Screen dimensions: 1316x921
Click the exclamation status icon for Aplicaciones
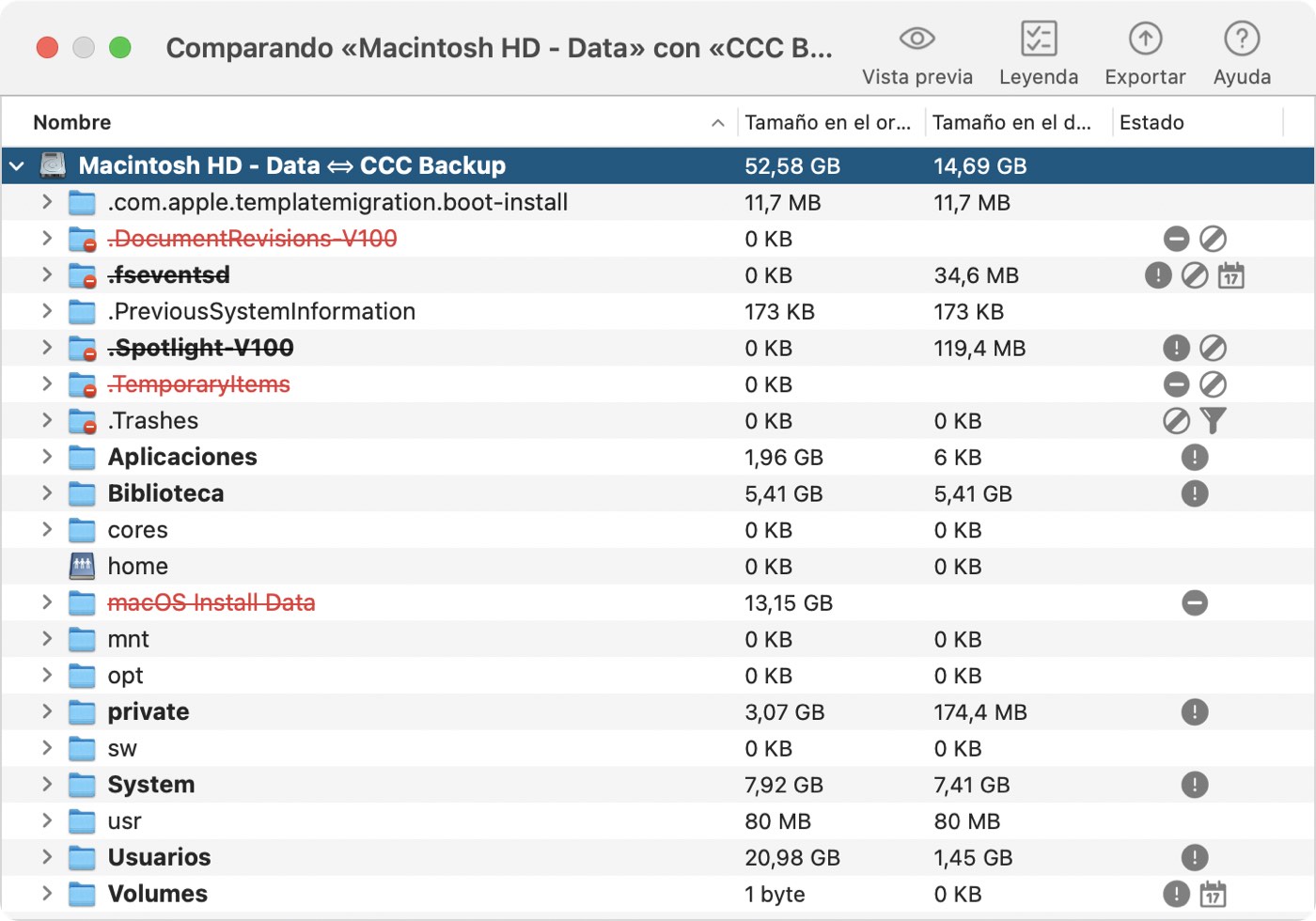pos(1195,457)
